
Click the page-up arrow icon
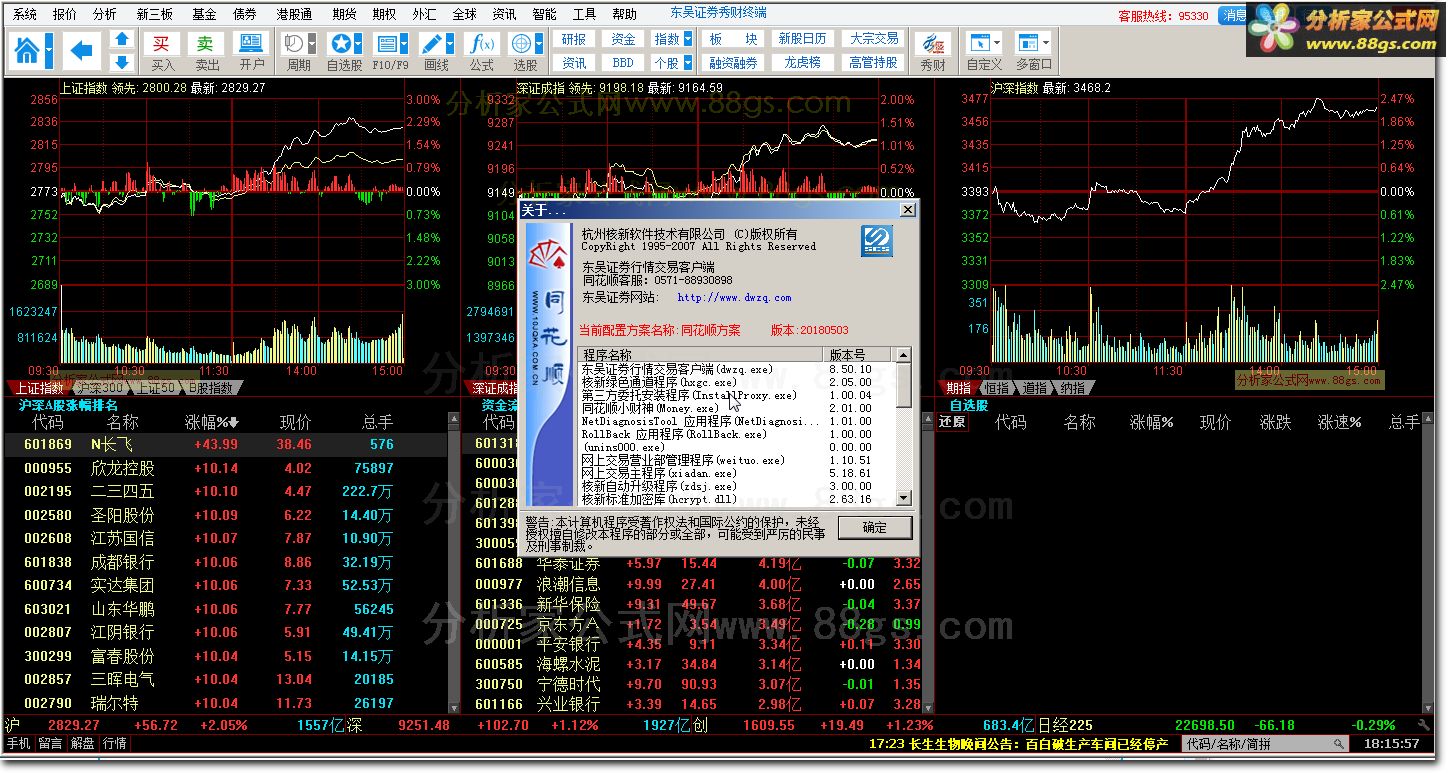[122, 40]
